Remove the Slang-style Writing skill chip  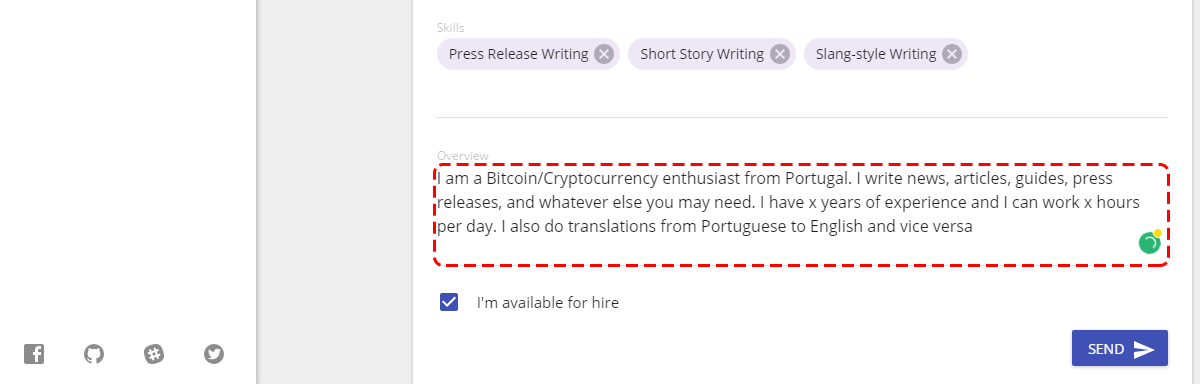pos(952,54)
